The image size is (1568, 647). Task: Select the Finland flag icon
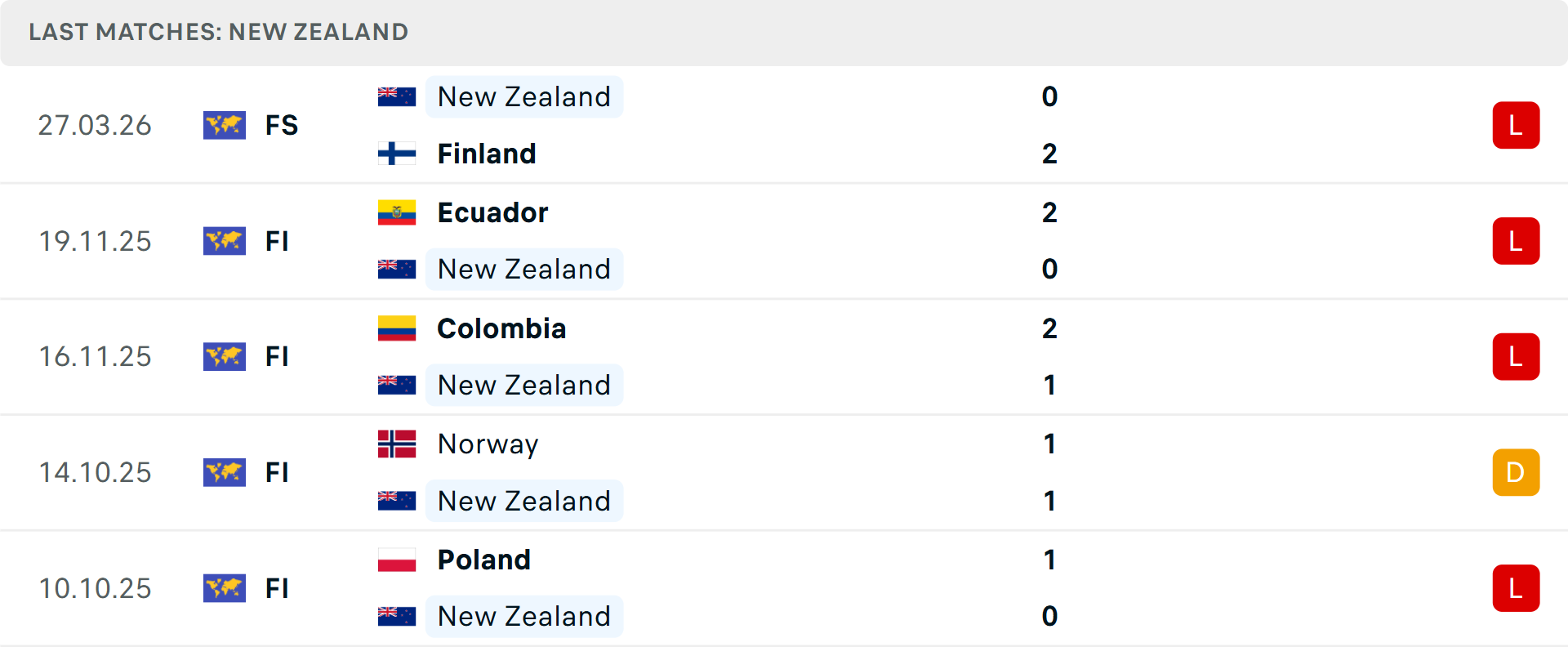398,153
